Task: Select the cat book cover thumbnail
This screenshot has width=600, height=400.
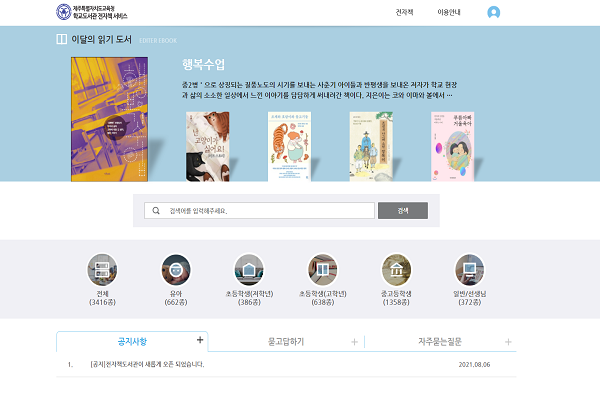Action: [207, 146]
